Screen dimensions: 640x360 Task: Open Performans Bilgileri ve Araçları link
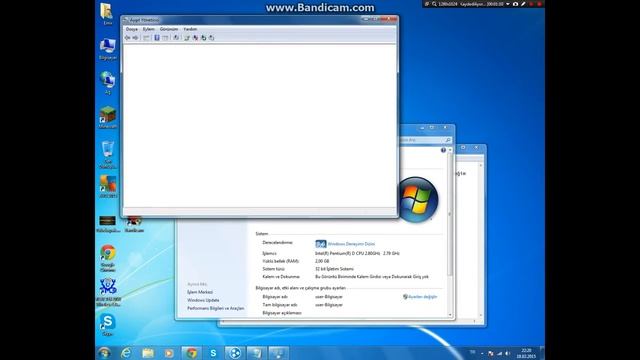coord(216,309)
